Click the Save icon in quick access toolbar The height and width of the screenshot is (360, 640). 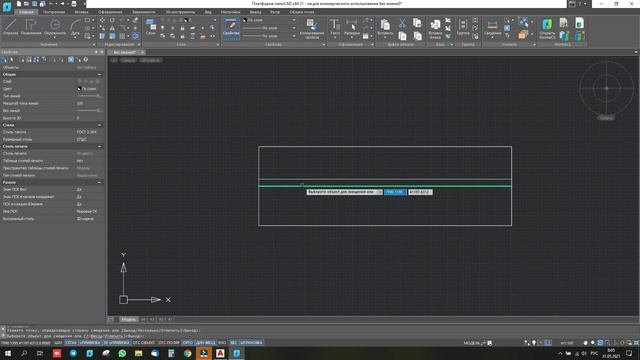pos(34,4)
